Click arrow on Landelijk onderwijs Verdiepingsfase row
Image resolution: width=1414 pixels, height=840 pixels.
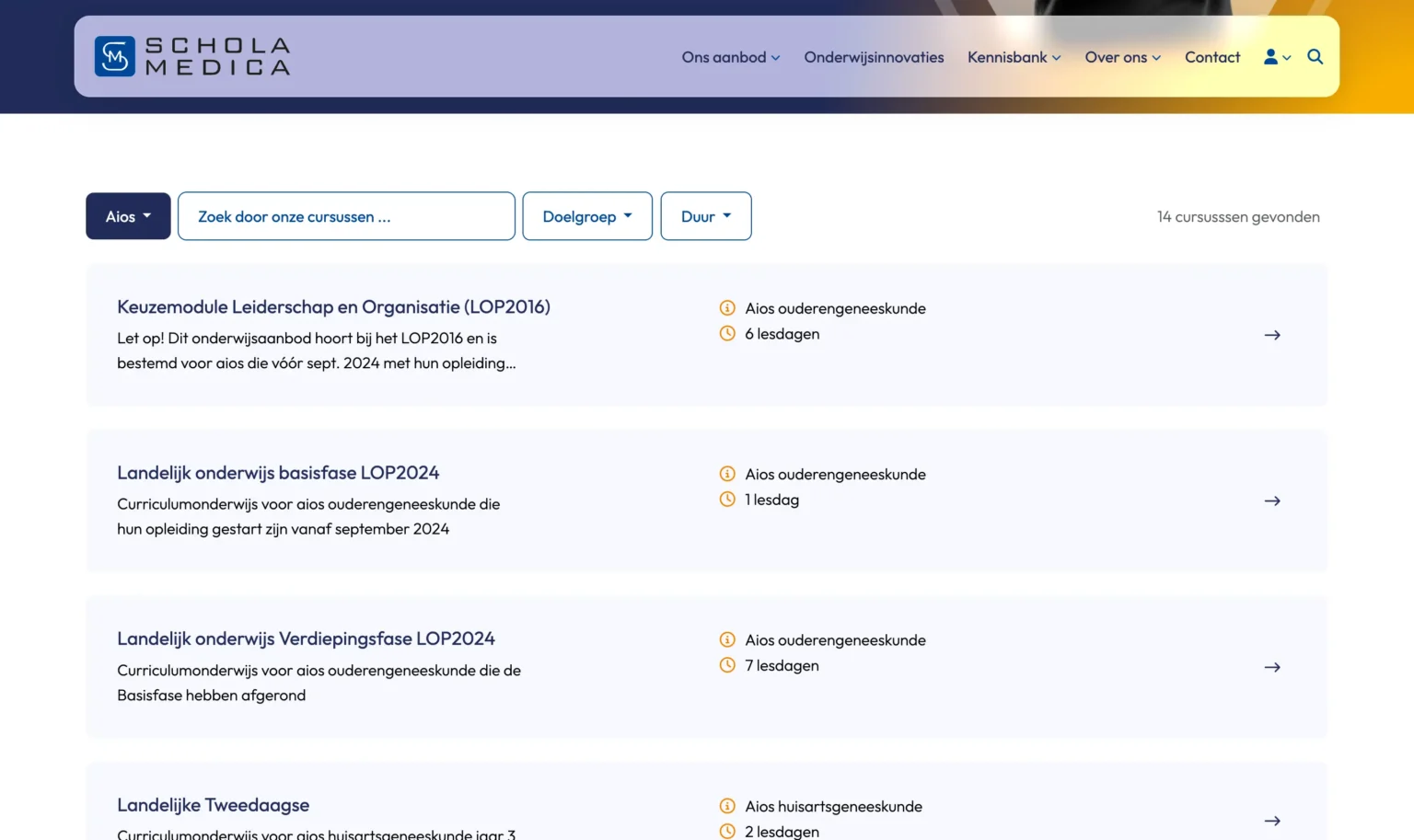click(1272, 667)
